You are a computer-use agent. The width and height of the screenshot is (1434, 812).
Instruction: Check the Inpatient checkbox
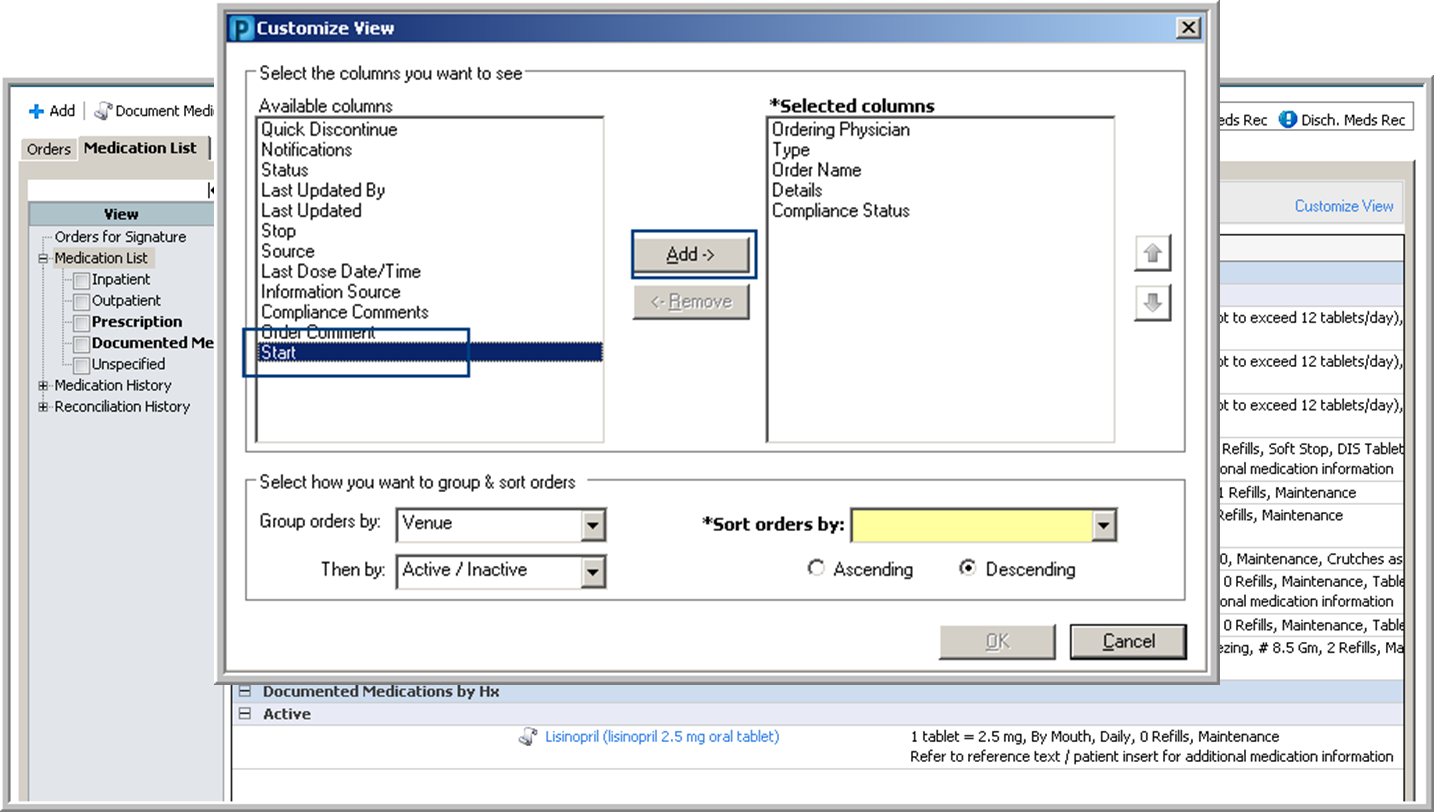[81, 279]
